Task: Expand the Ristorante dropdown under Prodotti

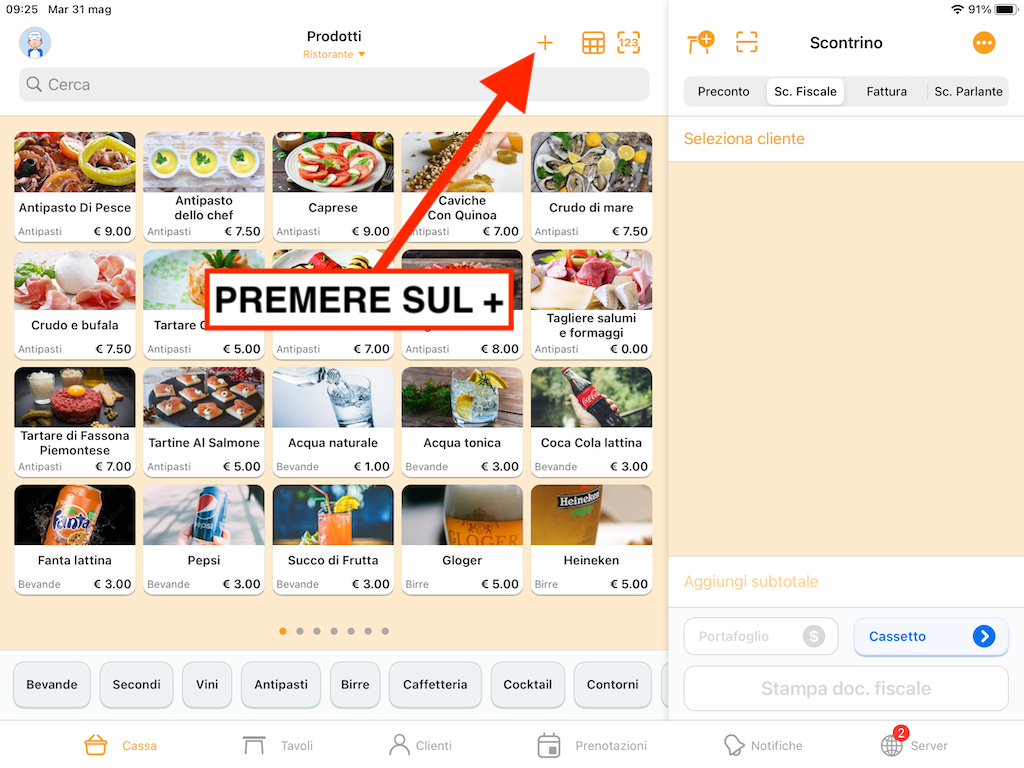Action: click(334, 54)
